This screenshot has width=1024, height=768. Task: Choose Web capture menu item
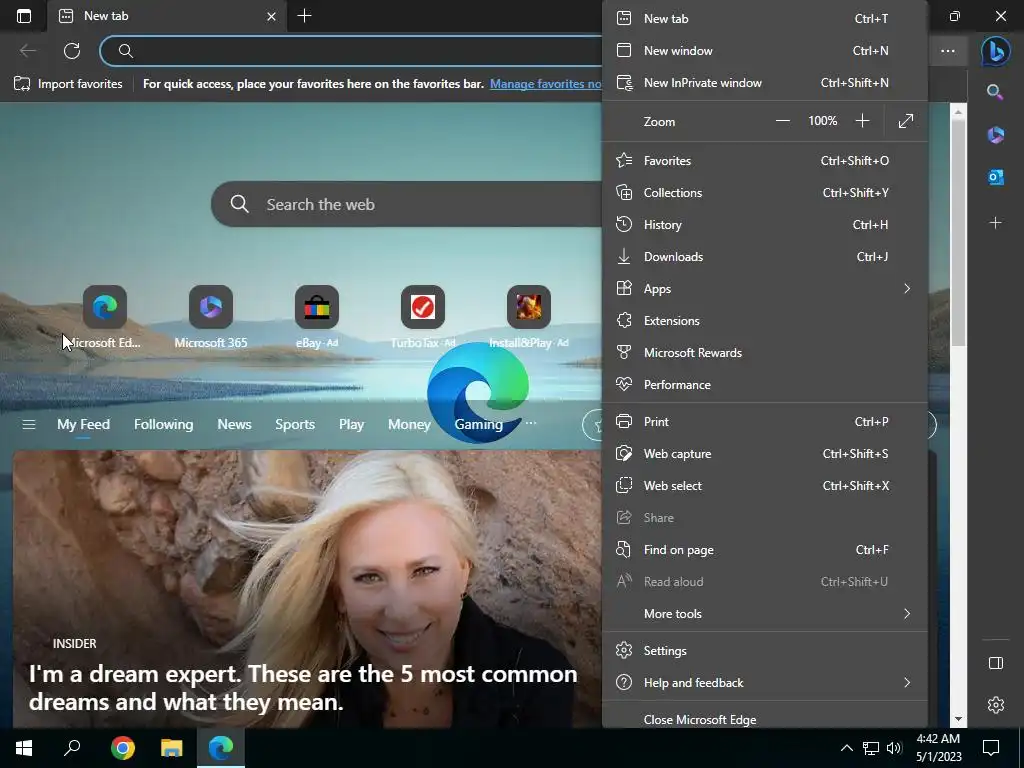tap(765, 454)
